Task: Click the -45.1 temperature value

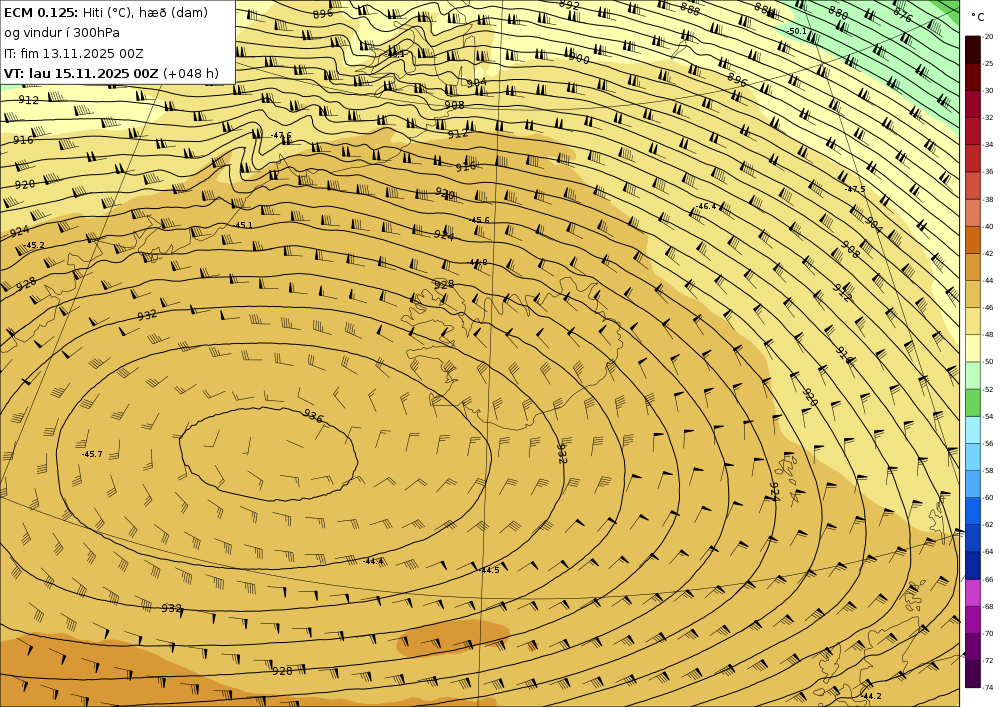Action: (x=242, y=225)
